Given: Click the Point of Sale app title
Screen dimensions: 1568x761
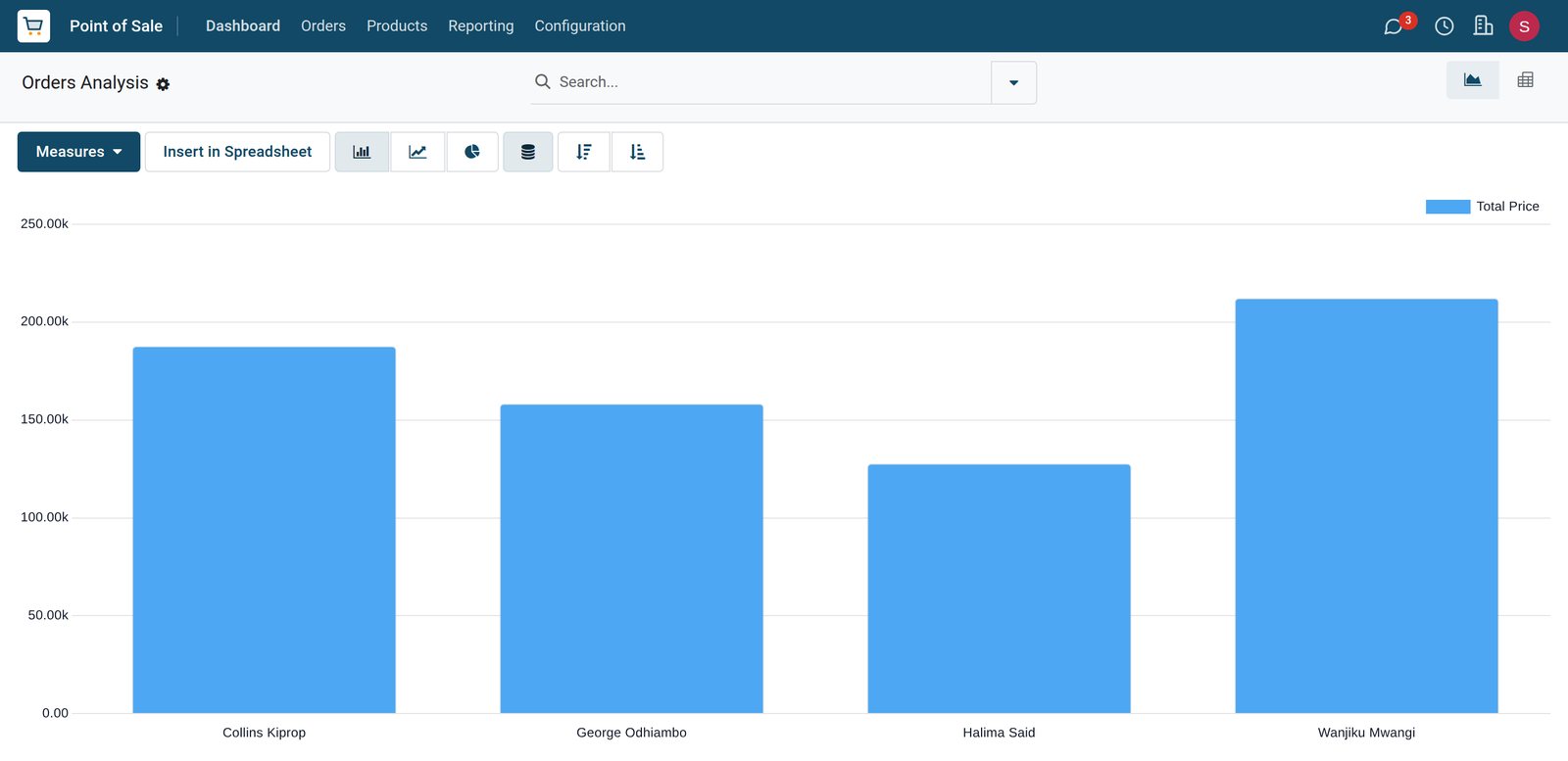Looking at the screenshot, I should [x=116, y=25].
